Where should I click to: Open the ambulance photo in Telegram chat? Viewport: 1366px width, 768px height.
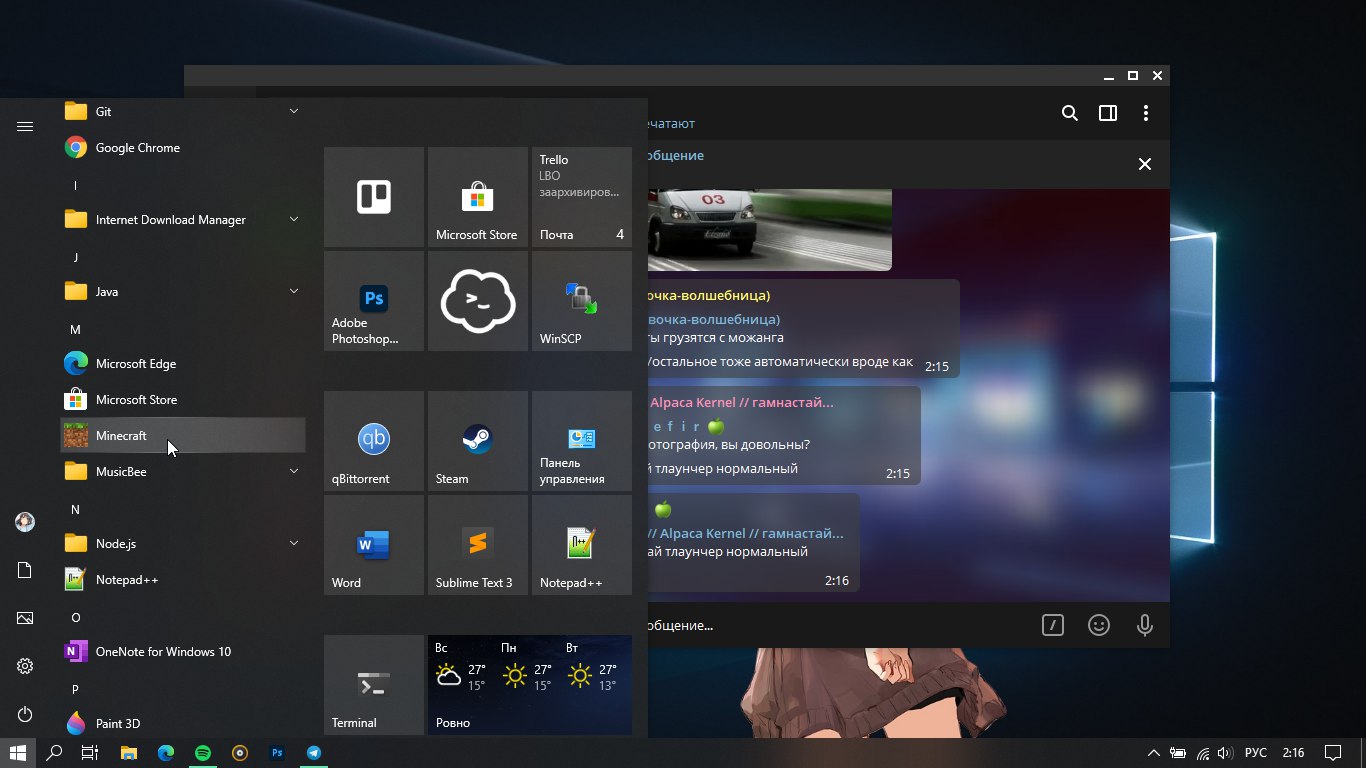tap(770, 229)
